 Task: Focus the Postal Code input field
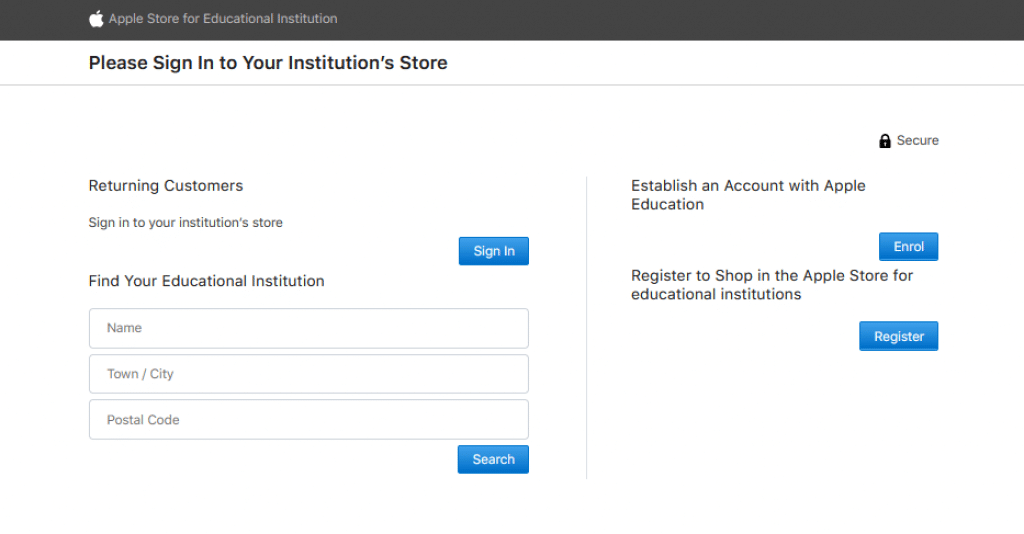pyautogui.click(x=309, y=420)
